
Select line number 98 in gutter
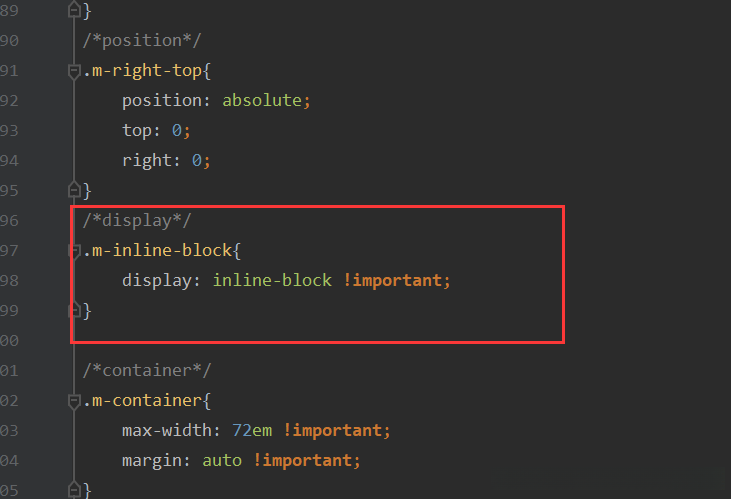[9, 280]
